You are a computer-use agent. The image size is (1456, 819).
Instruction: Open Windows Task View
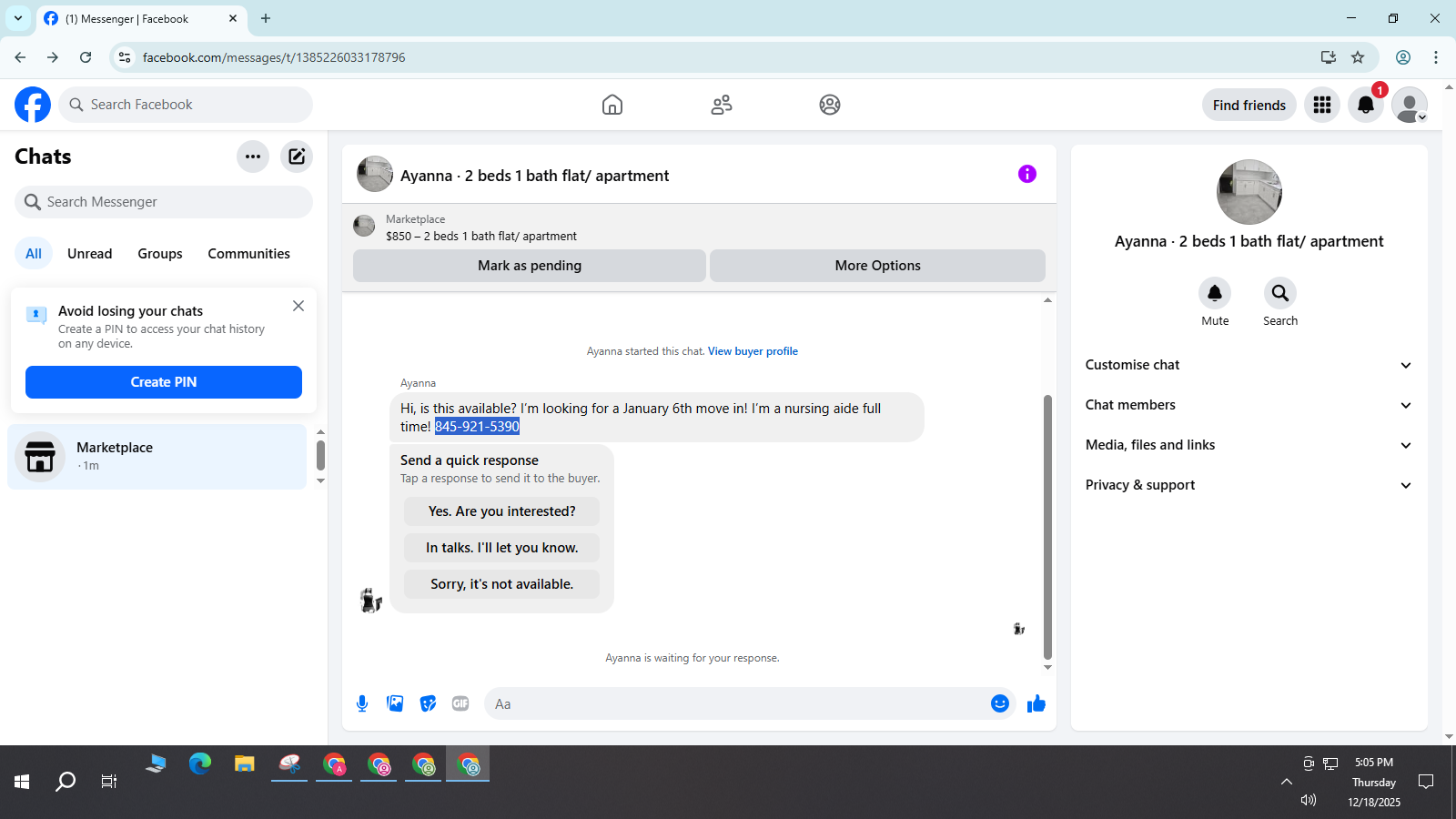[x=109, y=782]
